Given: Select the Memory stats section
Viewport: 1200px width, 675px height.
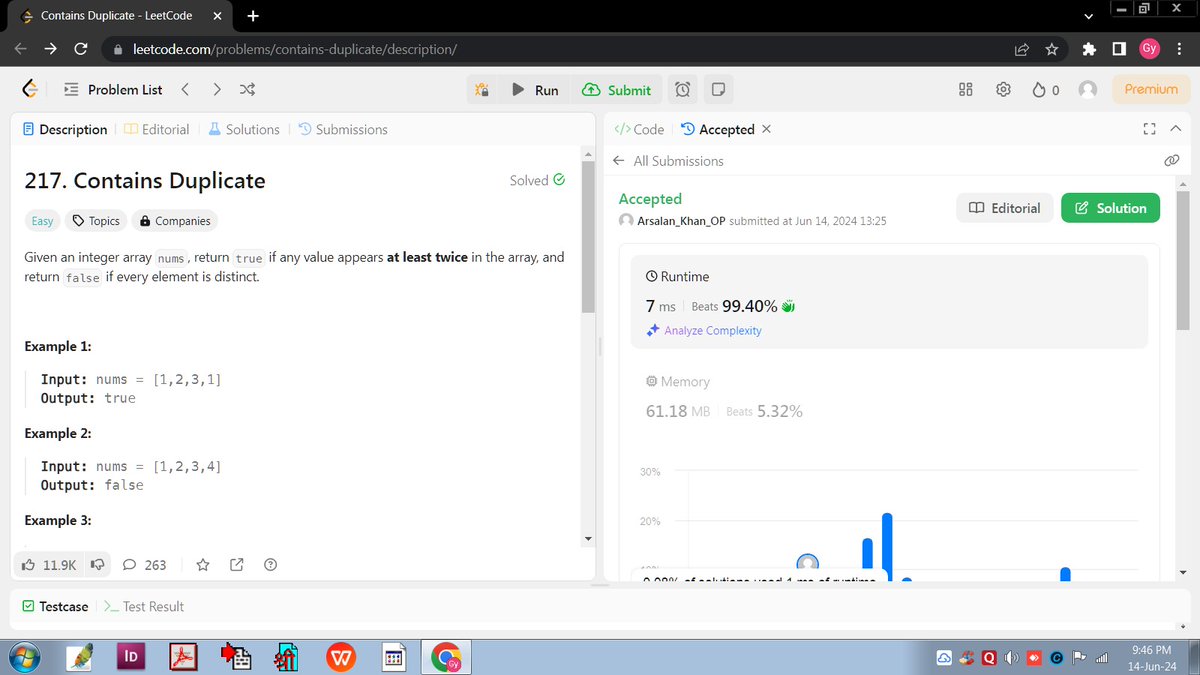Looking at the screenshot, I should coord(889,396).
